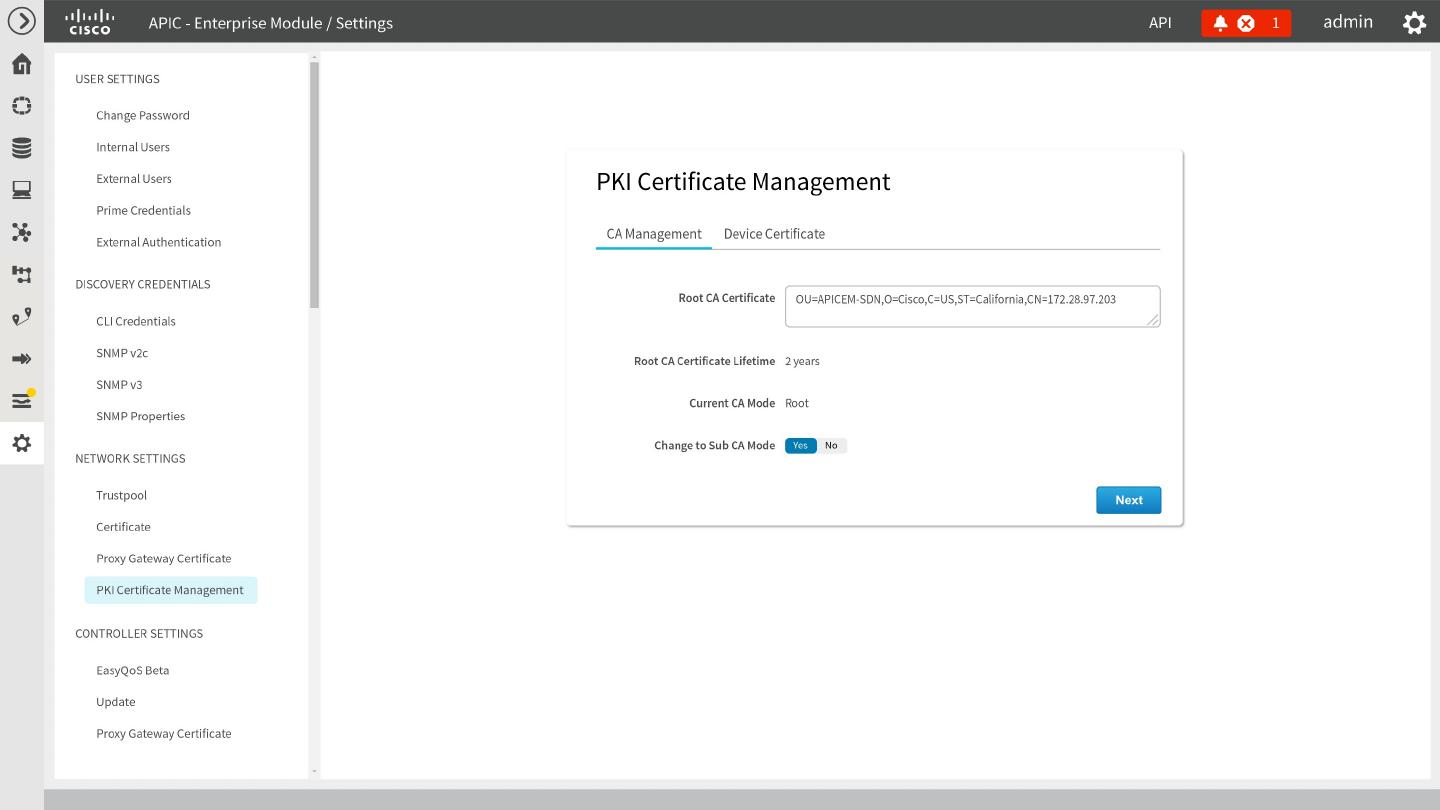Open EasyQoS Beta settings
The width and height of the screenshot is (1440, 810).
[x=133, y=670]
